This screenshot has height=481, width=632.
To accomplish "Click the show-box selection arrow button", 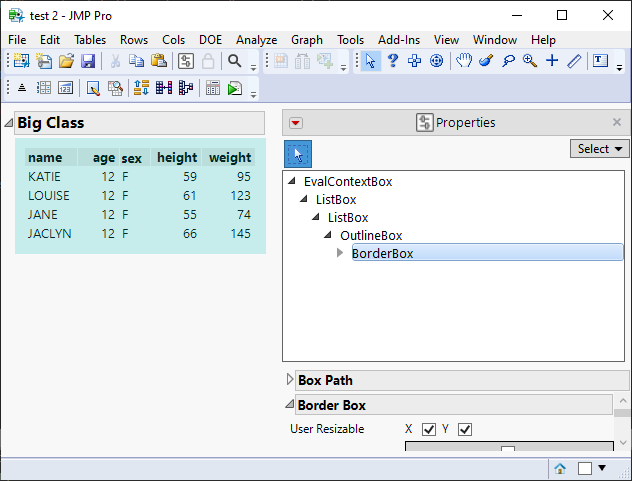I will tap(298, 153).
